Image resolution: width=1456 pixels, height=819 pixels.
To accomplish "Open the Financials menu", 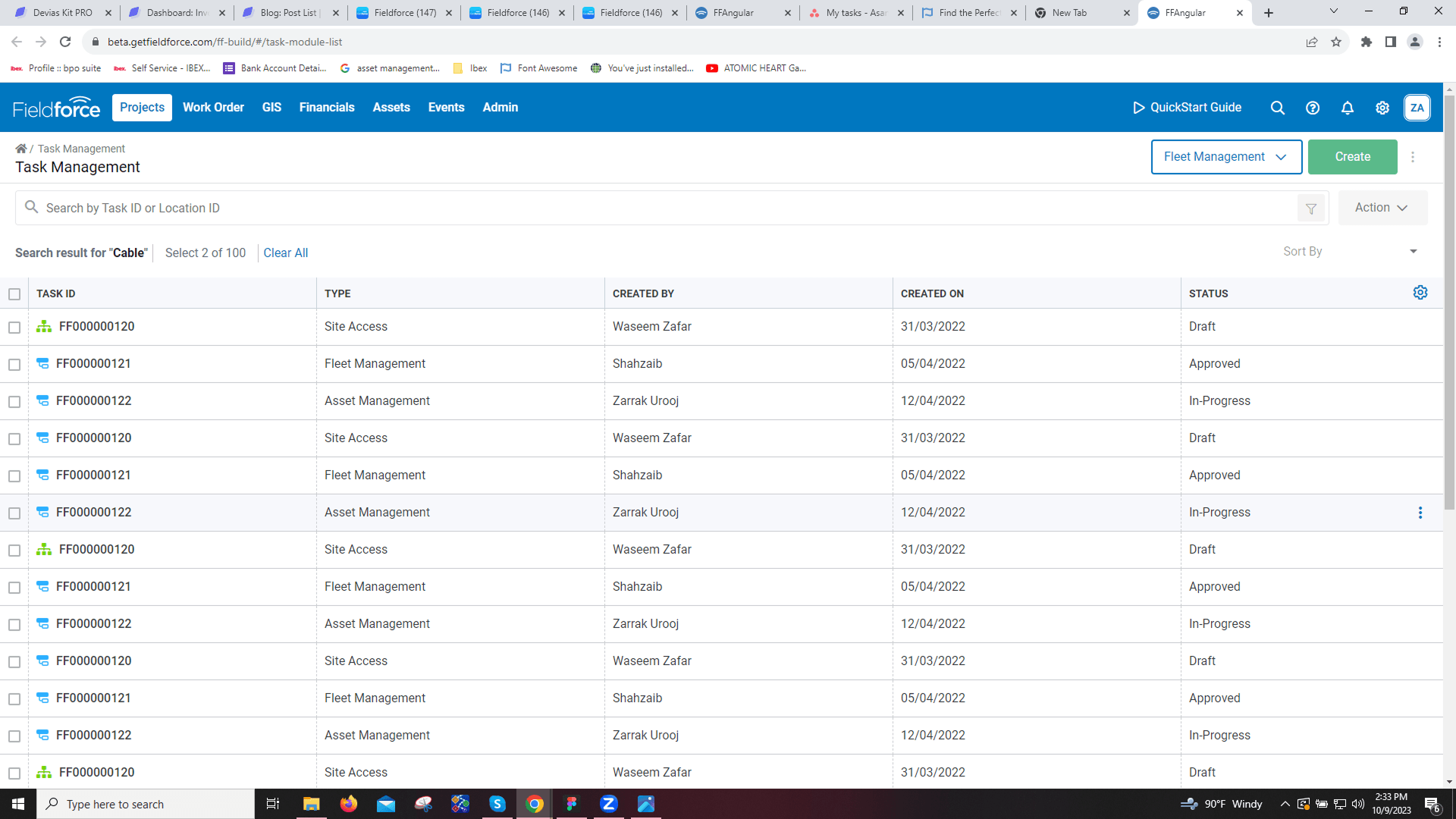I will pyautogui.click(x=327, y=108).
